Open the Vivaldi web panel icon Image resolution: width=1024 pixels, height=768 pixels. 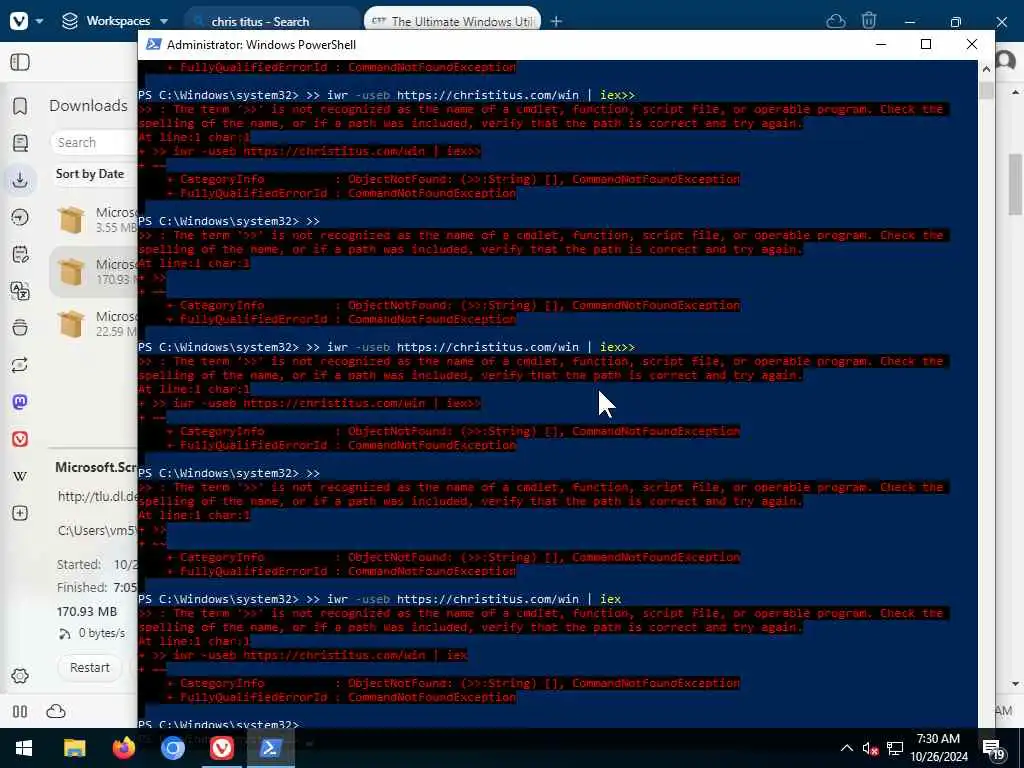coord(20,439)
